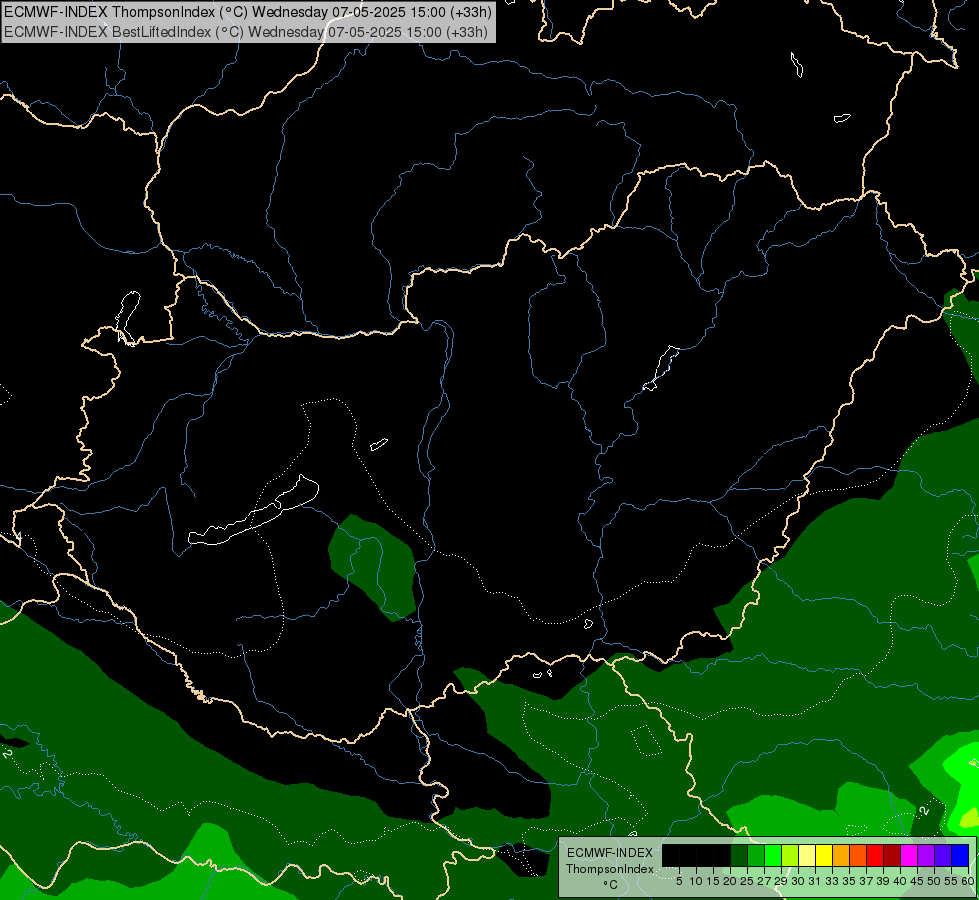Click the '45' tick label in legend
The width and height of the screenshot is (979, 900).
(x=917, y=881)
